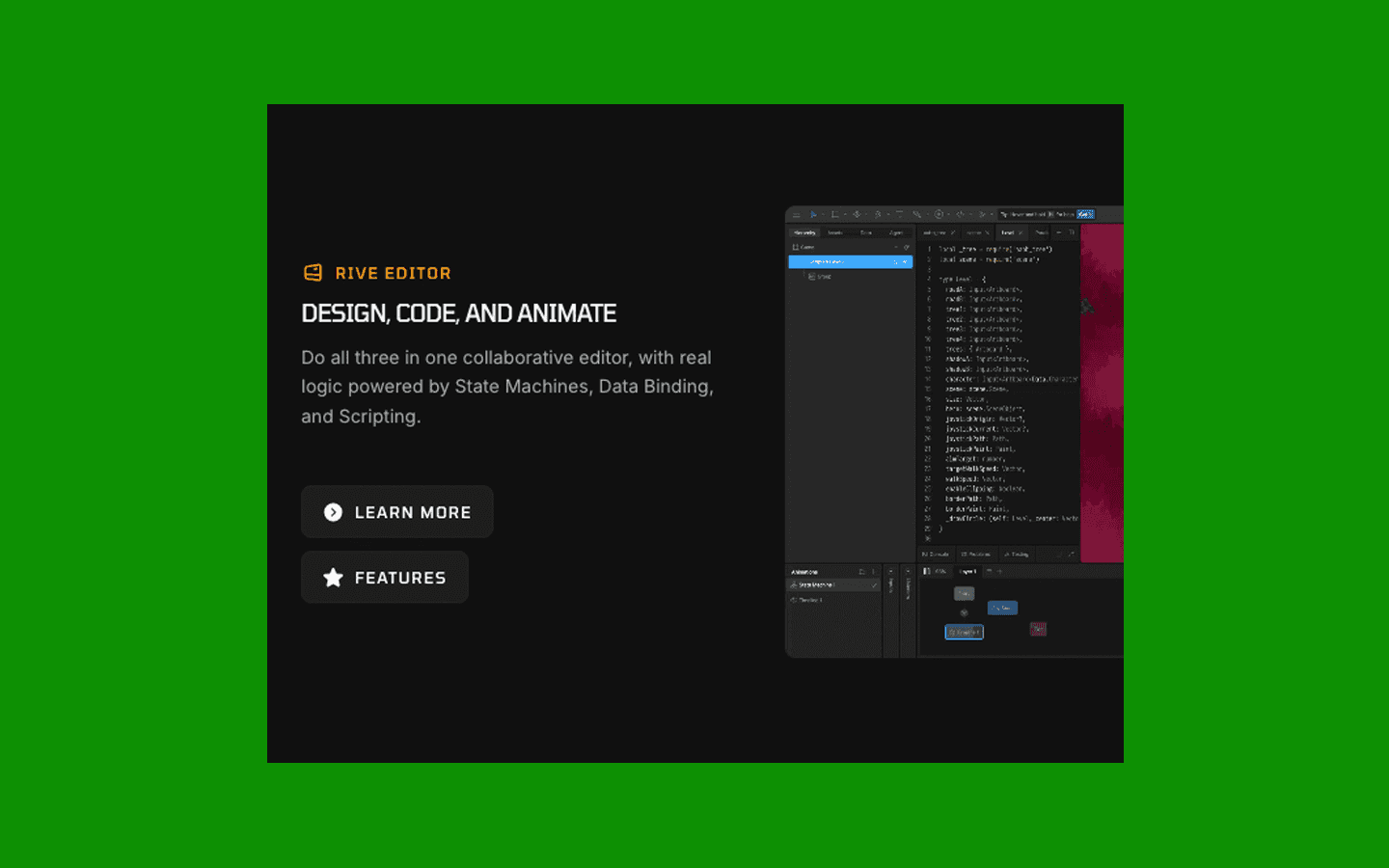This screenshot has height=868, width=1389.
Task: Click the orange Rive Editor icon
Action: [x=313, y=273]
